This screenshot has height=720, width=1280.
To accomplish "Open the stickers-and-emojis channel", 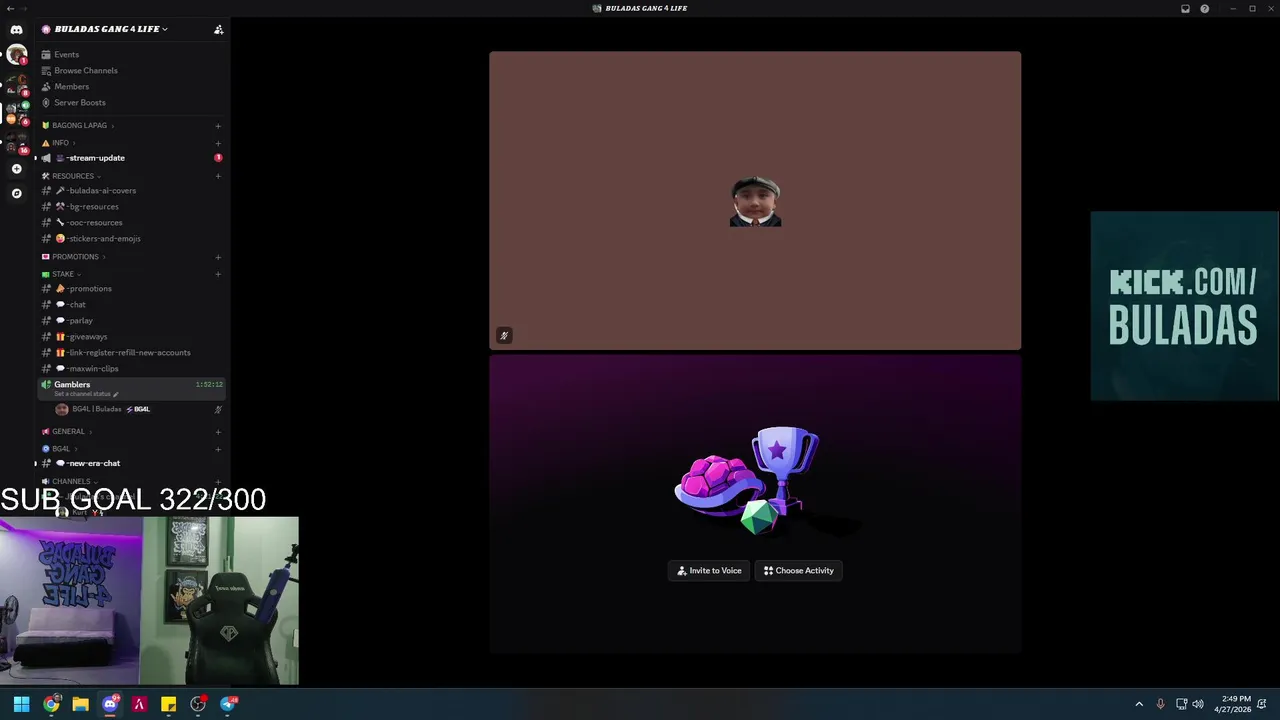I will (x=131, y=238).
